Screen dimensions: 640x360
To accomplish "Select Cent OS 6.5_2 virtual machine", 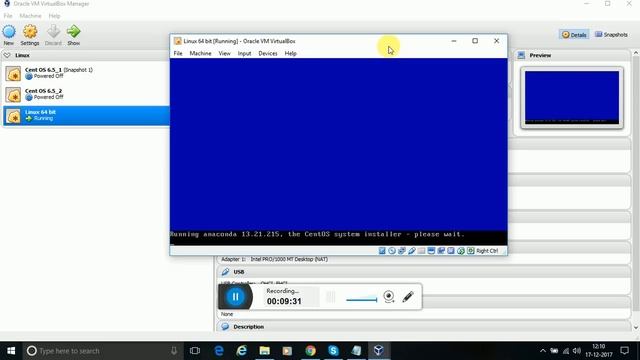I will pos(86,94).
